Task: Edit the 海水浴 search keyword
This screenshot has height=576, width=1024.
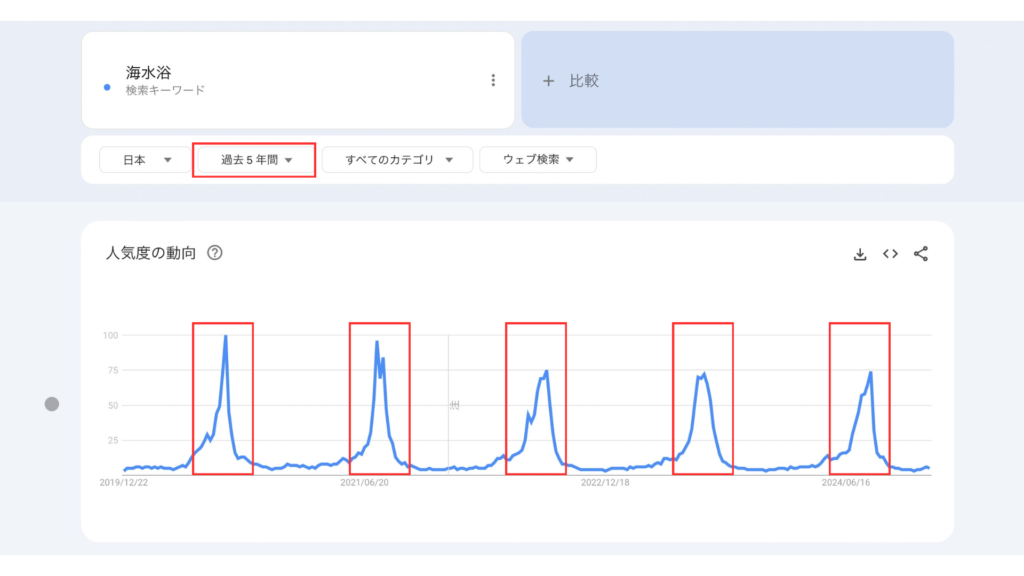Action: click(x=148, y=73)
